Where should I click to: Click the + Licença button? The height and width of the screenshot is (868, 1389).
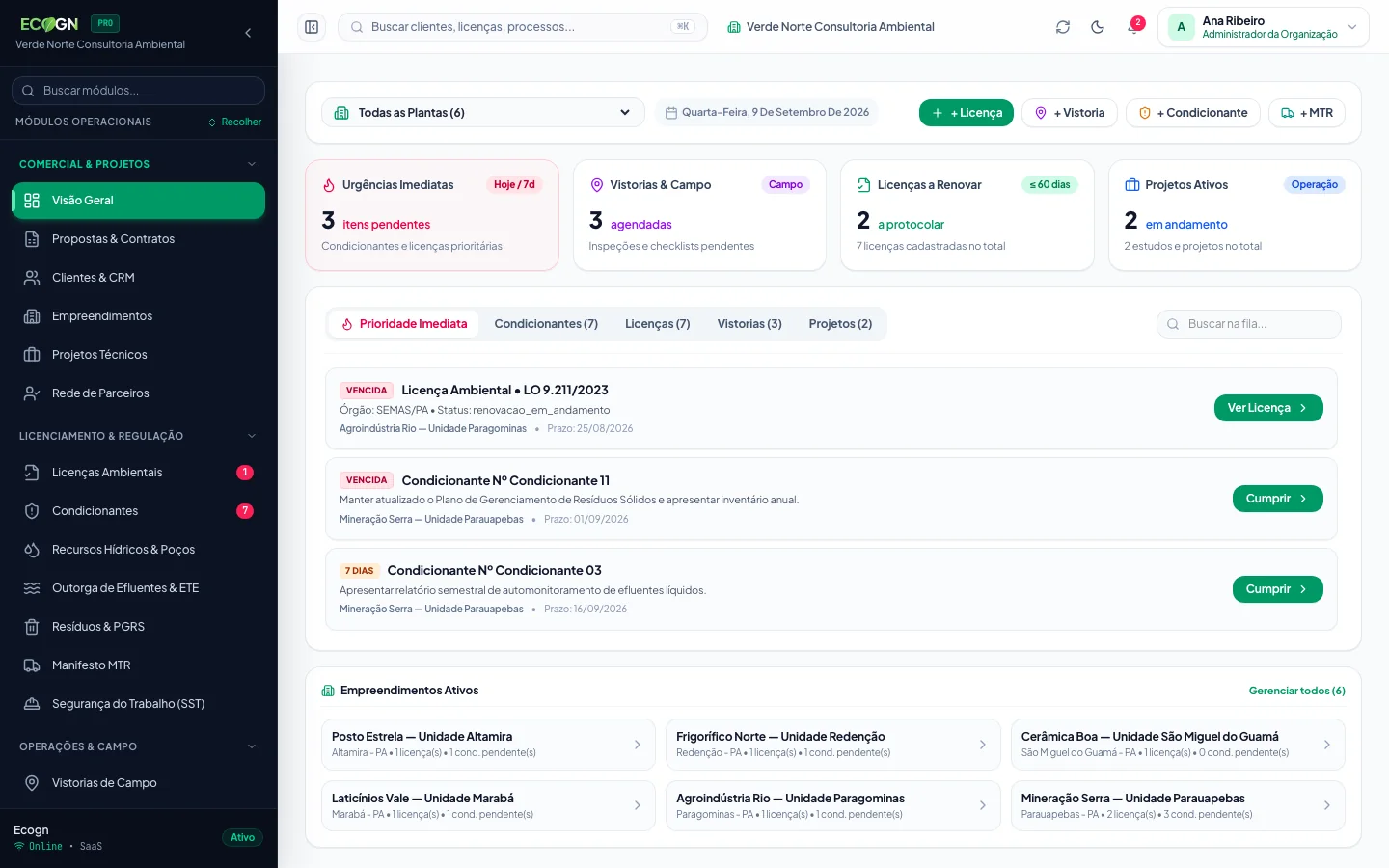(967, 113)
